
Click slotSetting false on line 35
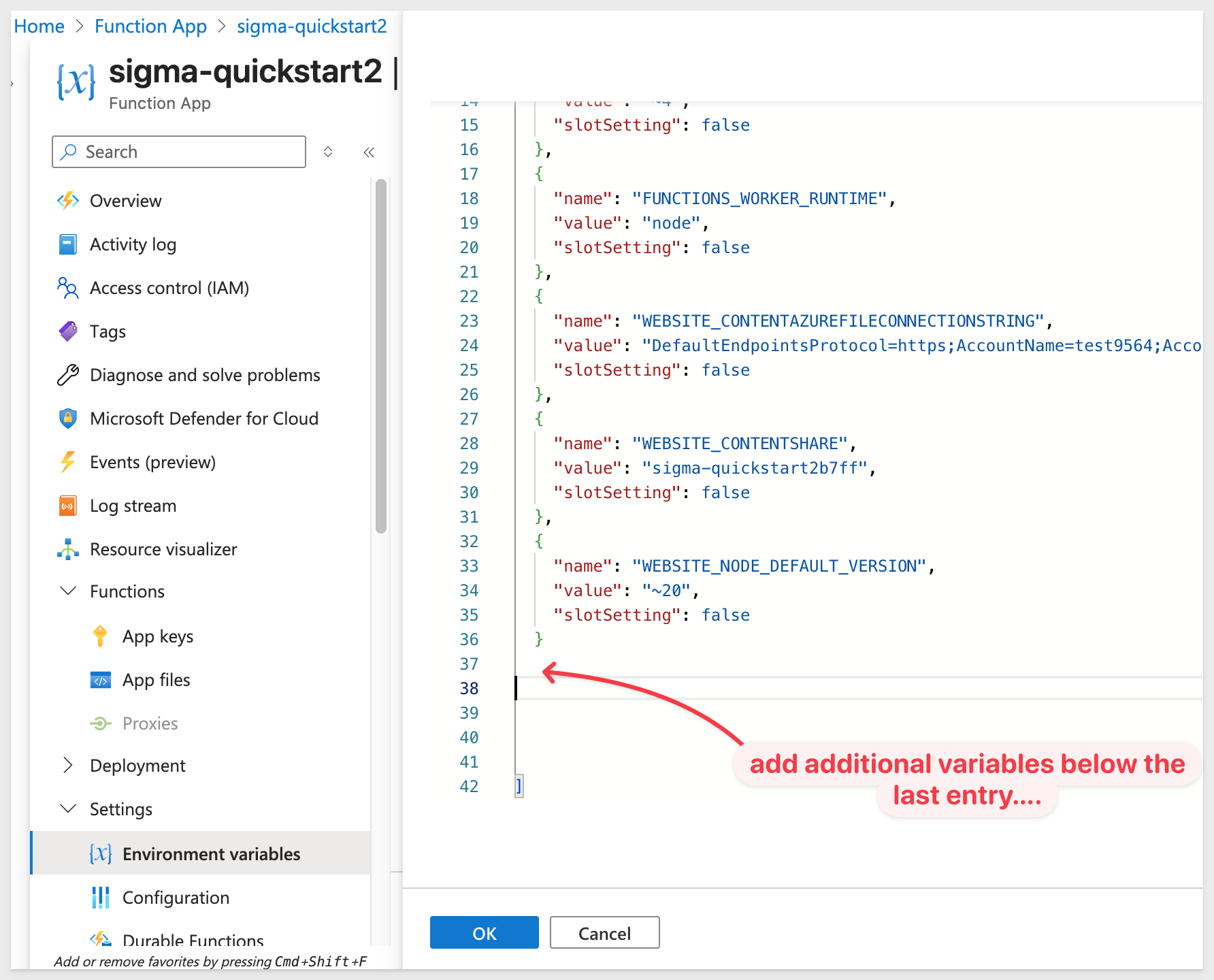point(651,615)
